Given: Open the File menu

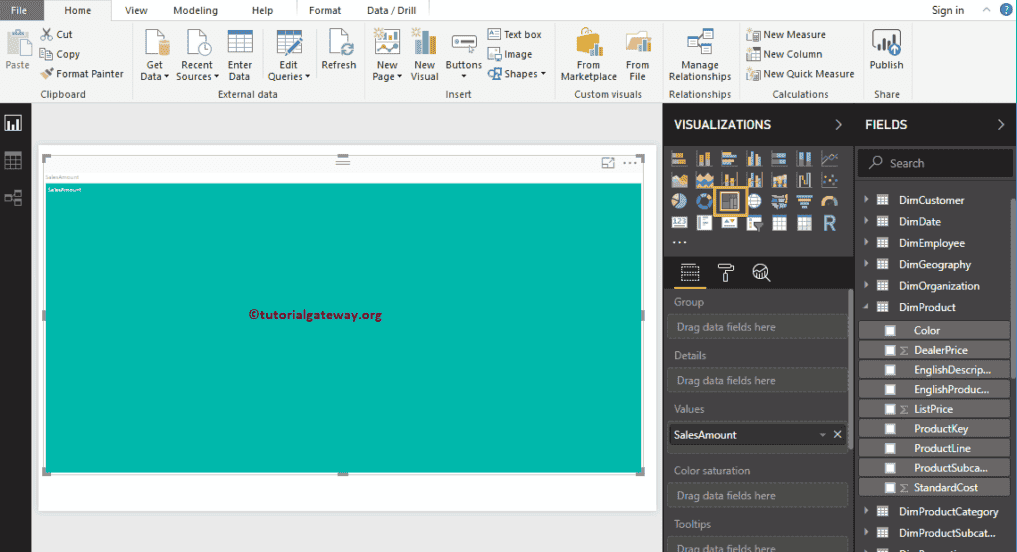Looking at the screenshot, I should coord(19,10).
